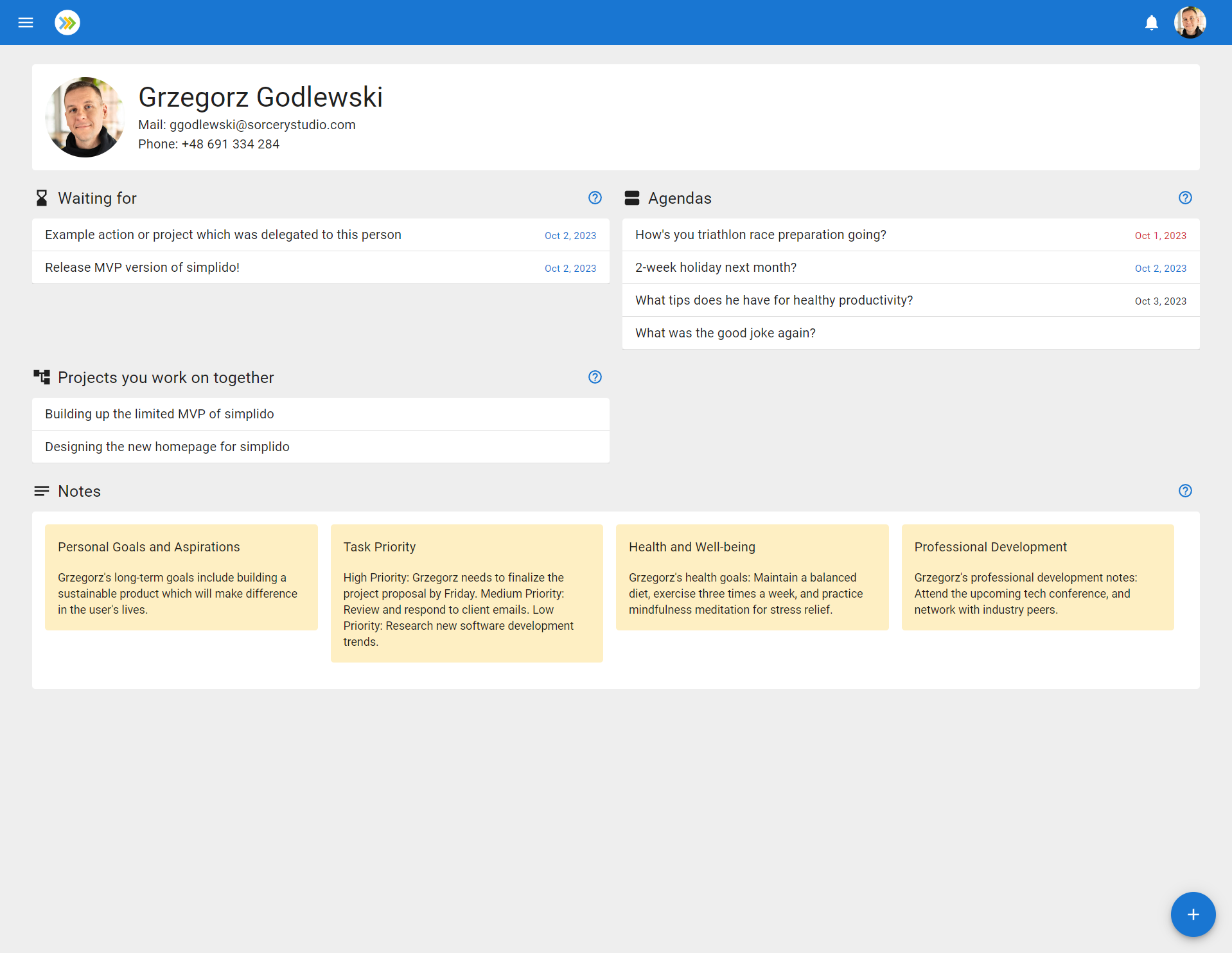This screenshot has height=953, width=1232.
Task: Open project 'Designing the new homepage for simplido'
Action: (321, 447)
